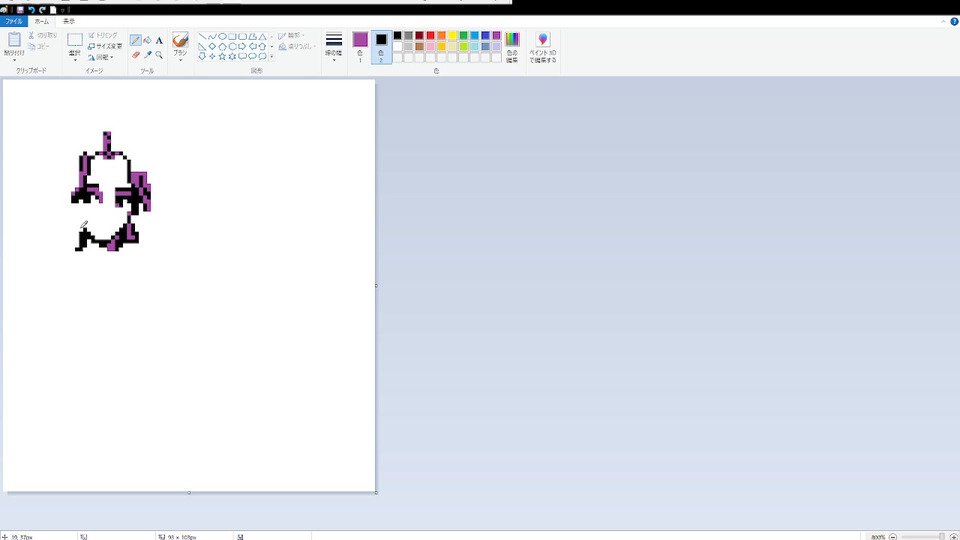Viewport: 960px width, 540px height.
Task: Choose the Curve shape
Action: pos(212,37)
